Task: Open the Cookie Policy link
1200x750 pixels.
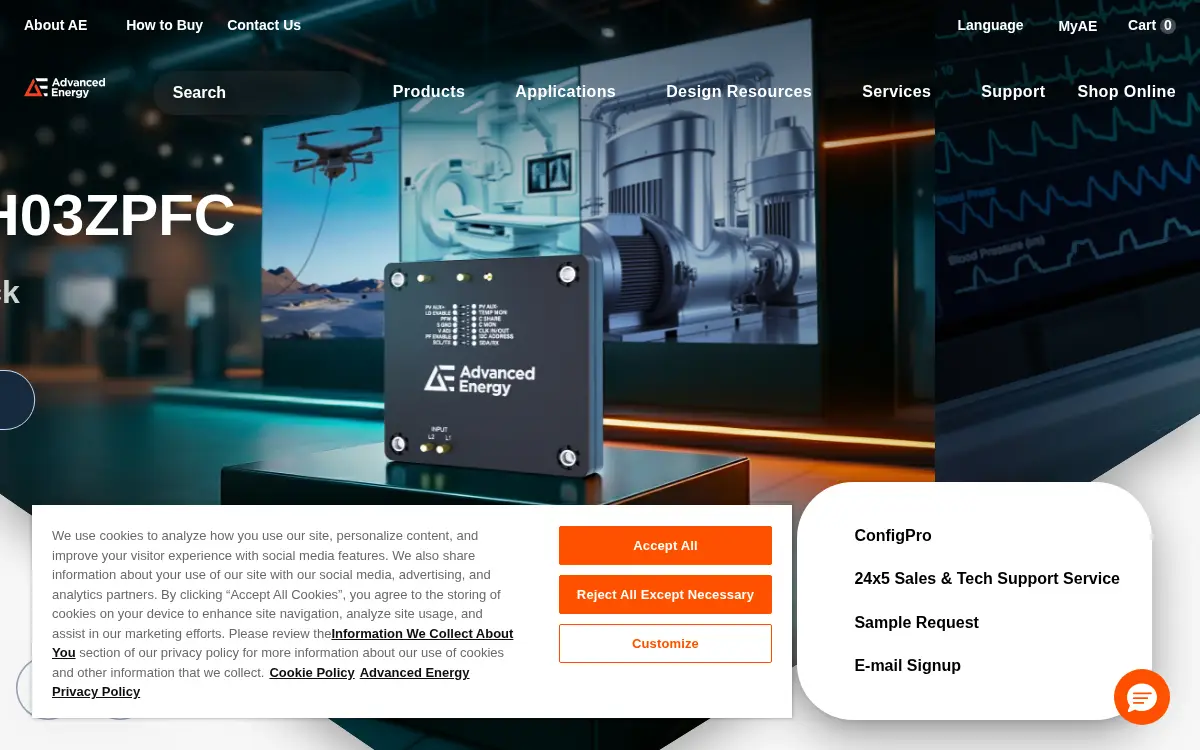Action: pos(312,673)
